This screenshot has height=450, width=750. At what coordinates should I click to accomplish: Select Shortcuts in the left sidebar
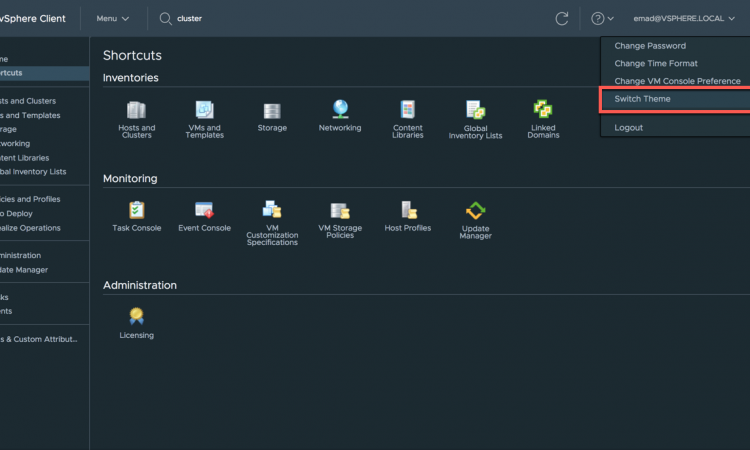click(44, 73)
